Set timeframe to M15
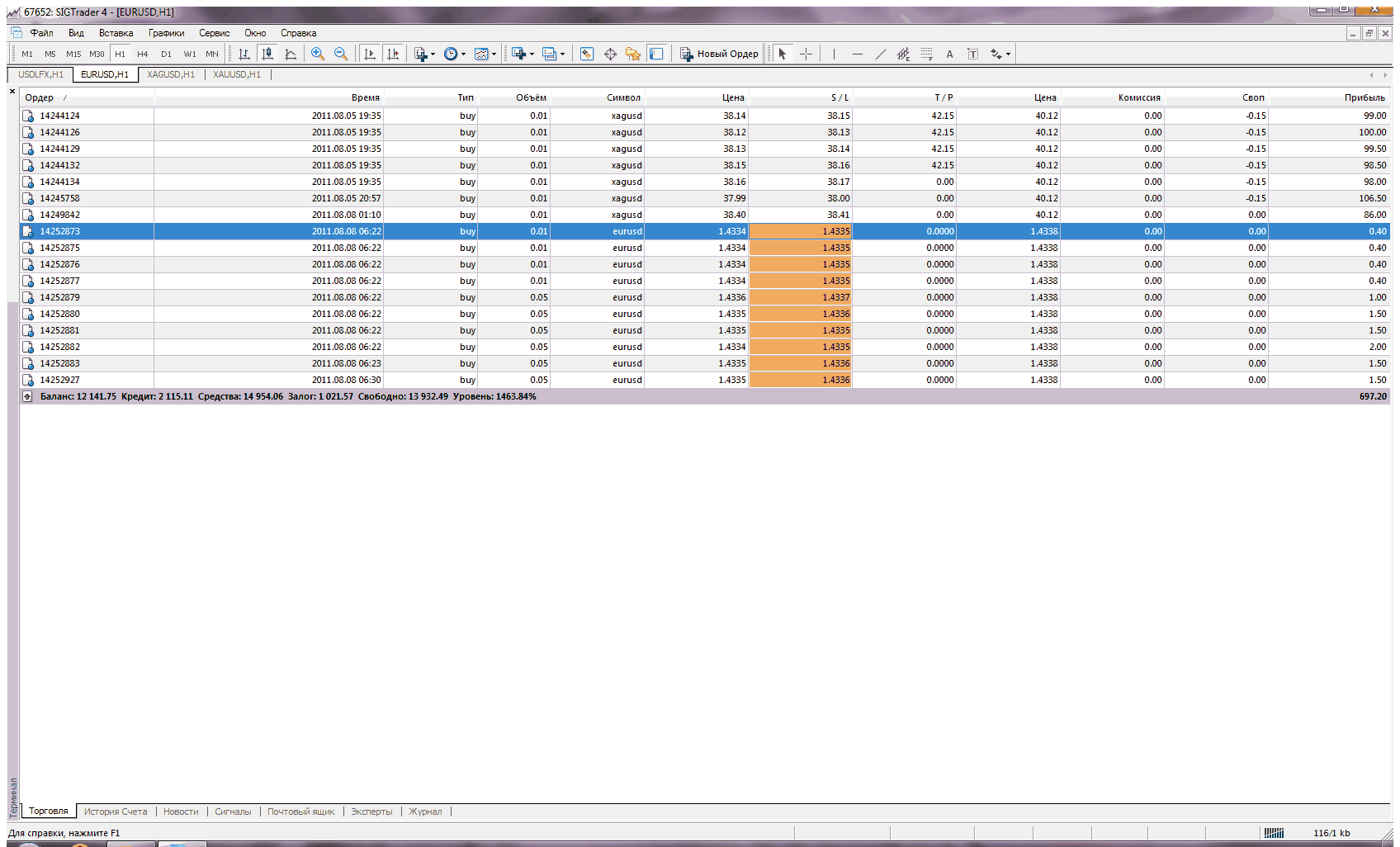The image size is (1400, 847). click(73, 54)
